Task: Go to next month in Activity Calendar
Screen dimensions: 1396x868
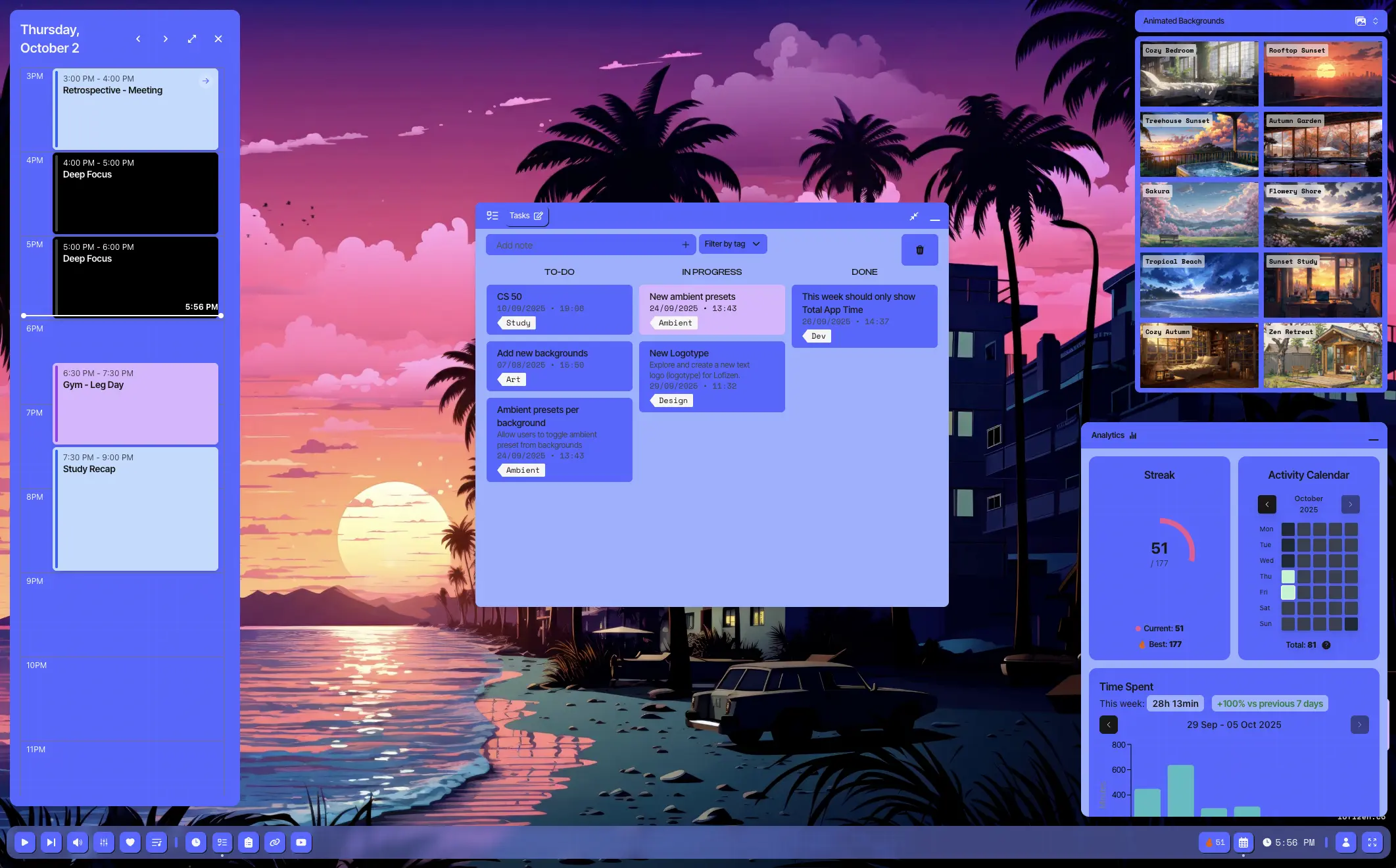Action: (1350, 504)
